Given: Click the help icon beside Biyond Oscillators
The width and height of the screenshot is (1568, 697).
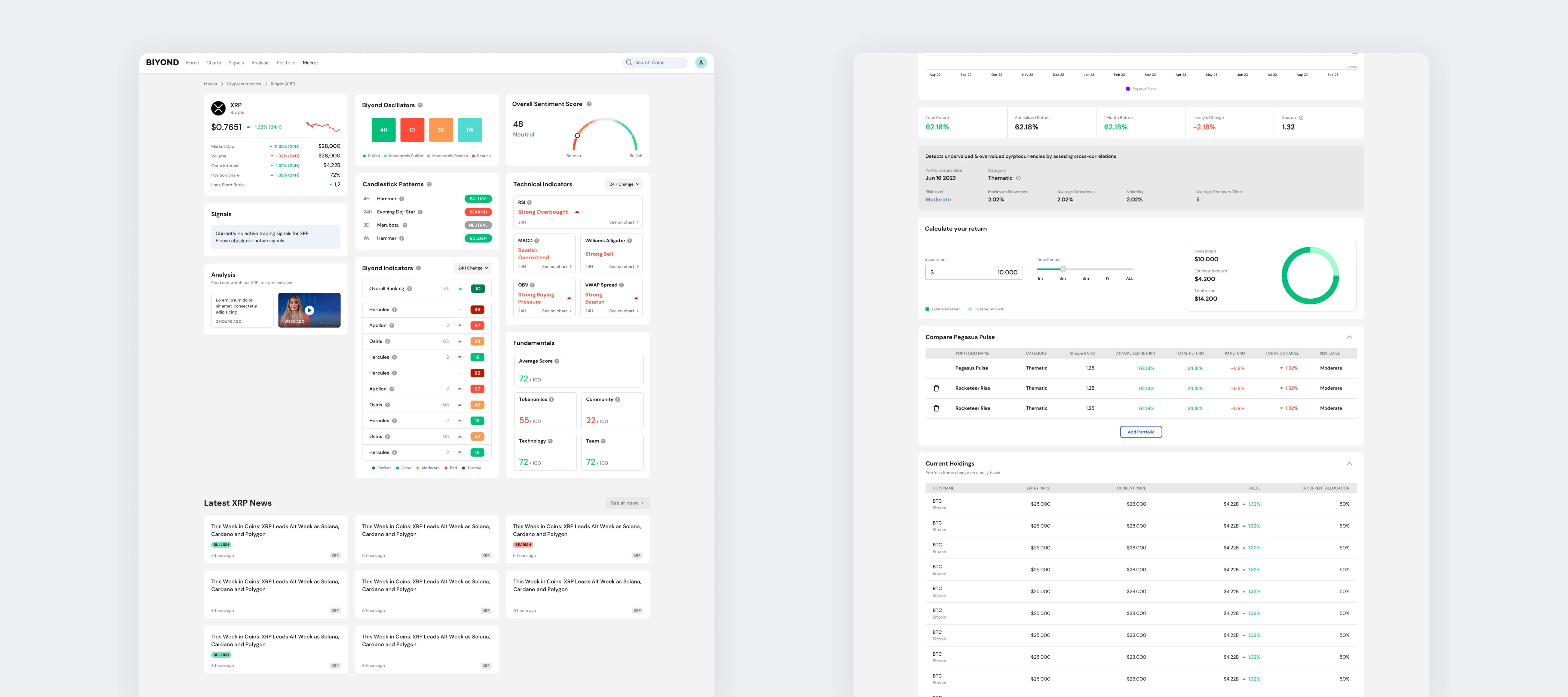Looking at the screenshot, I should tap(420, 105).
